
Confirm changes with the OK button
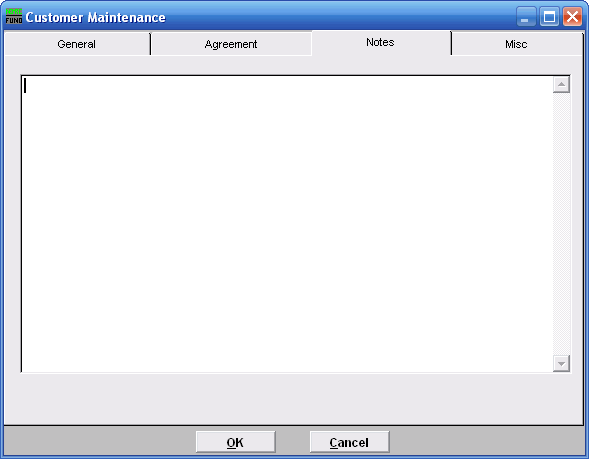coord(236,442)
